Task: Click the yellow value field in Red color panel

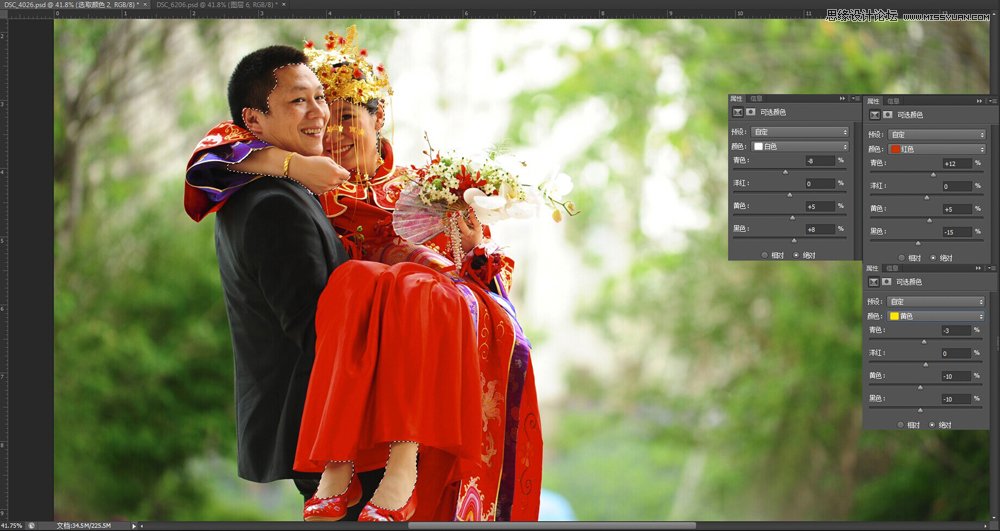Action: [x=957, y=209]
